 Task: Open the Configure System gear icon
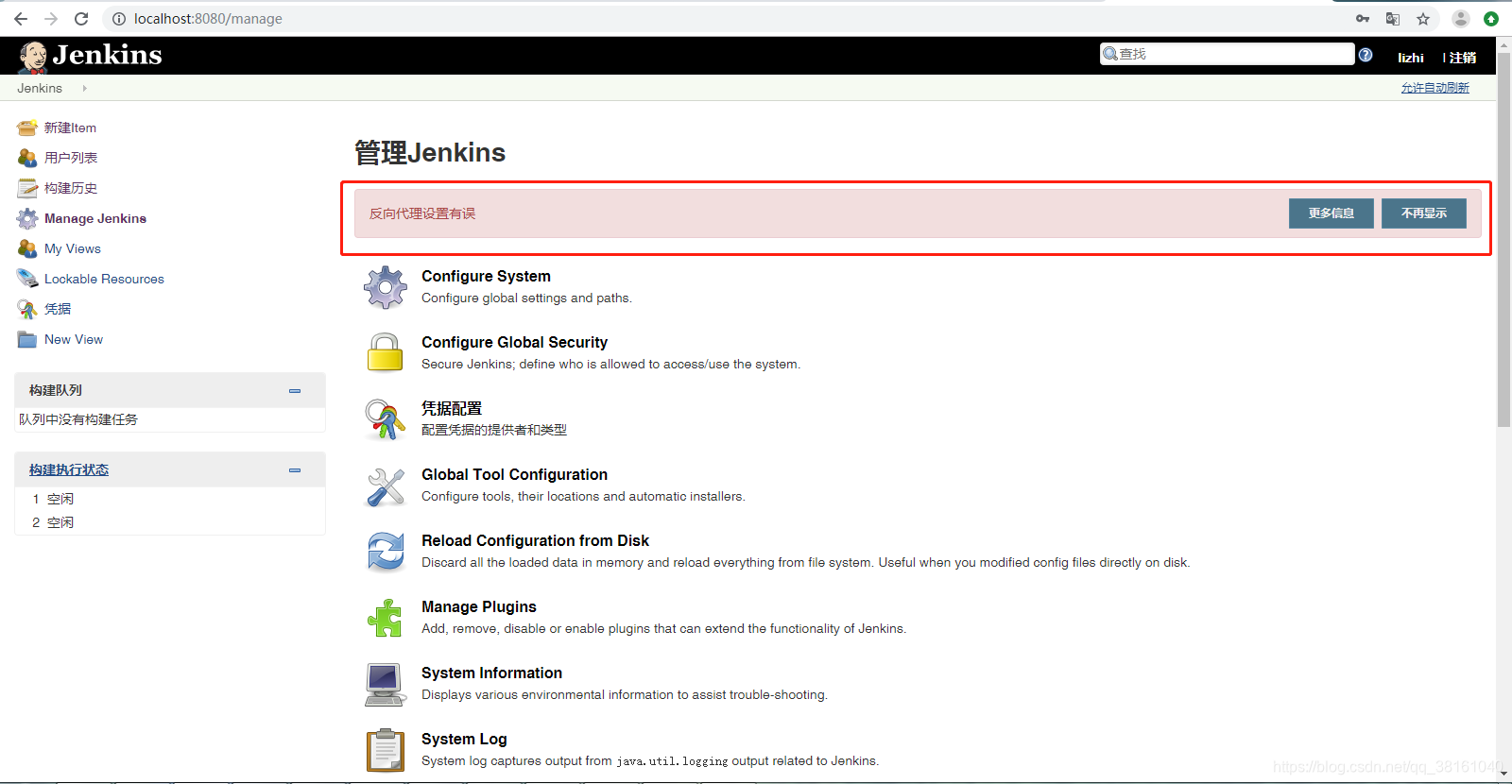386,287
